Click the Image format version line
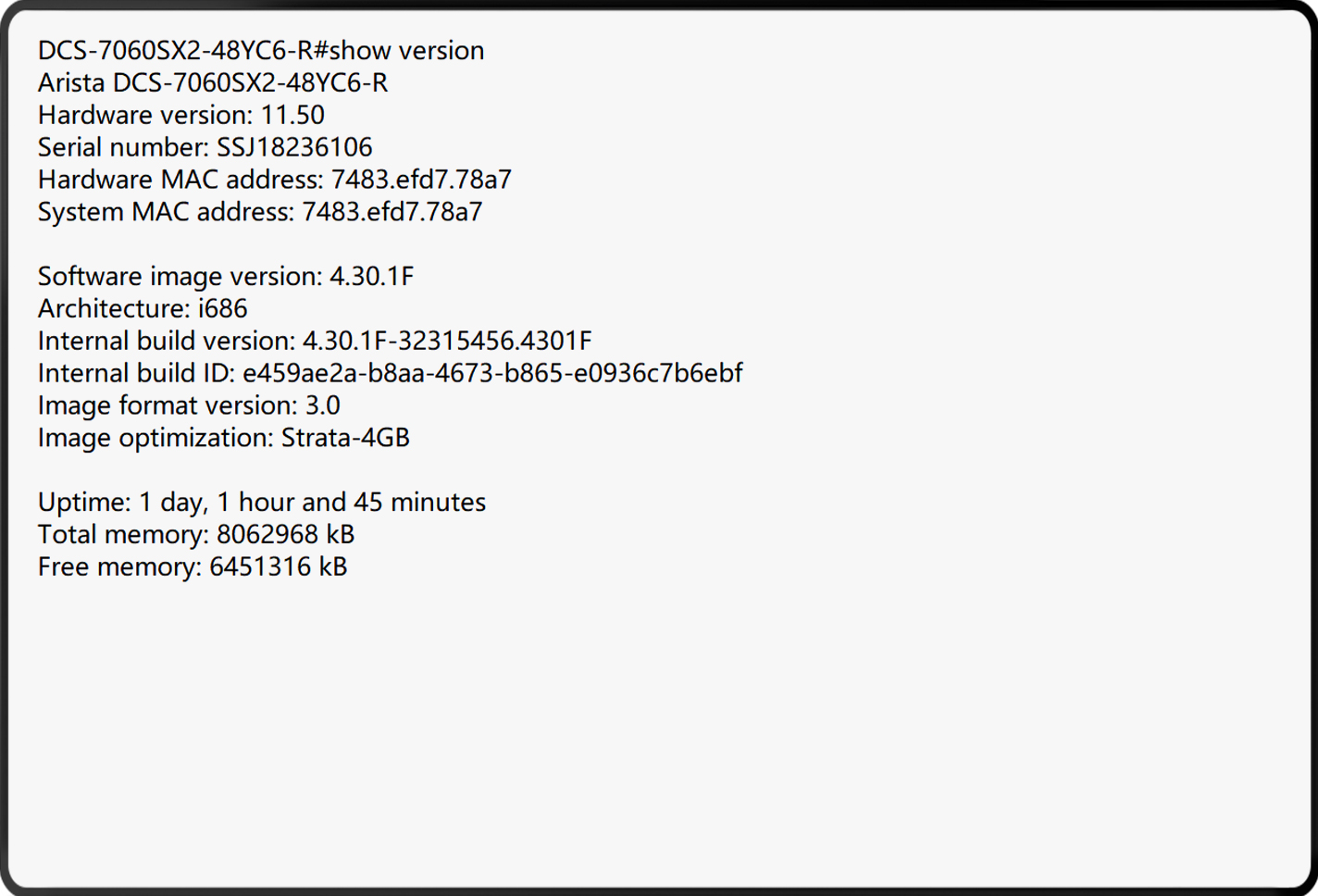This screenshot has width=1318, height=896. [x=189, y=406]
